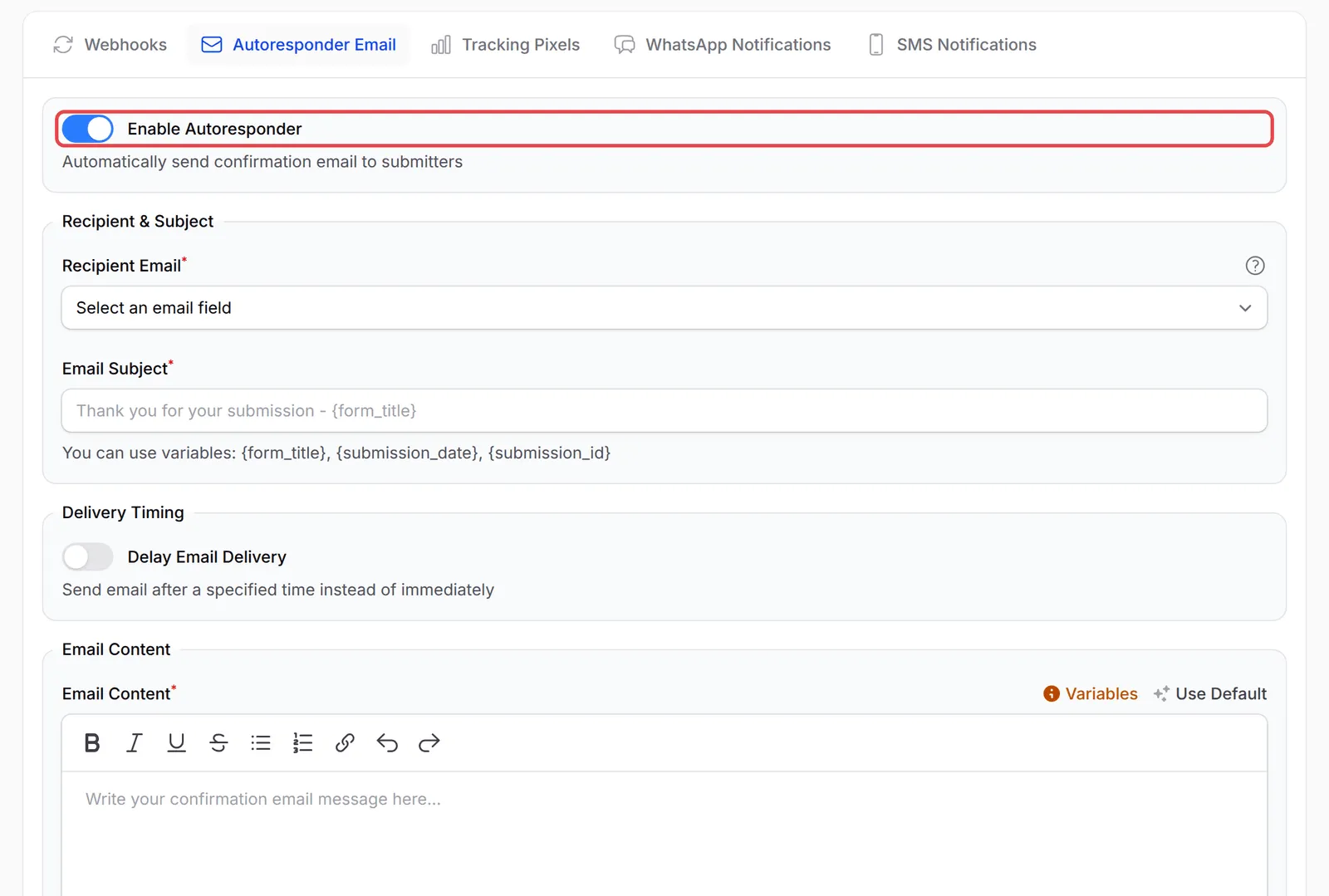
Task: Click the variables hint text under subject
Action: [336, 453]
